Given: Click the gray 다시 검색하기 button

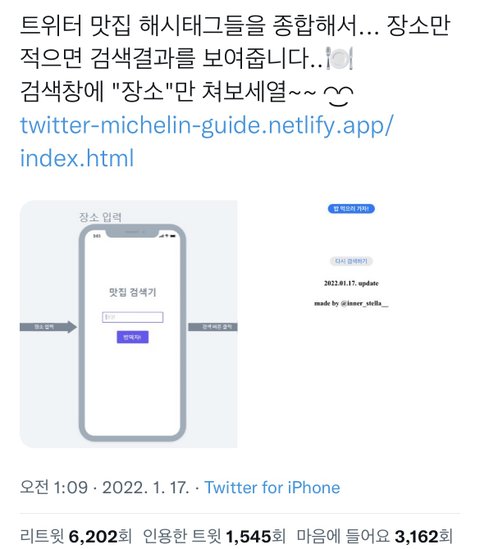Looking at the screenshot, I should coord(351,261).
